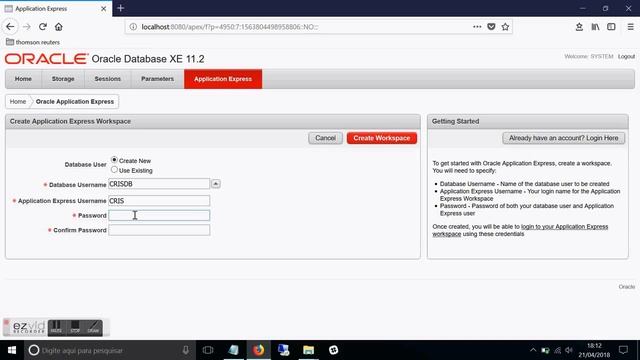The height and width of the screenshot is (360, 640).
Task: Bookmark this page with the star icon
Action: [x=505, y=27]
